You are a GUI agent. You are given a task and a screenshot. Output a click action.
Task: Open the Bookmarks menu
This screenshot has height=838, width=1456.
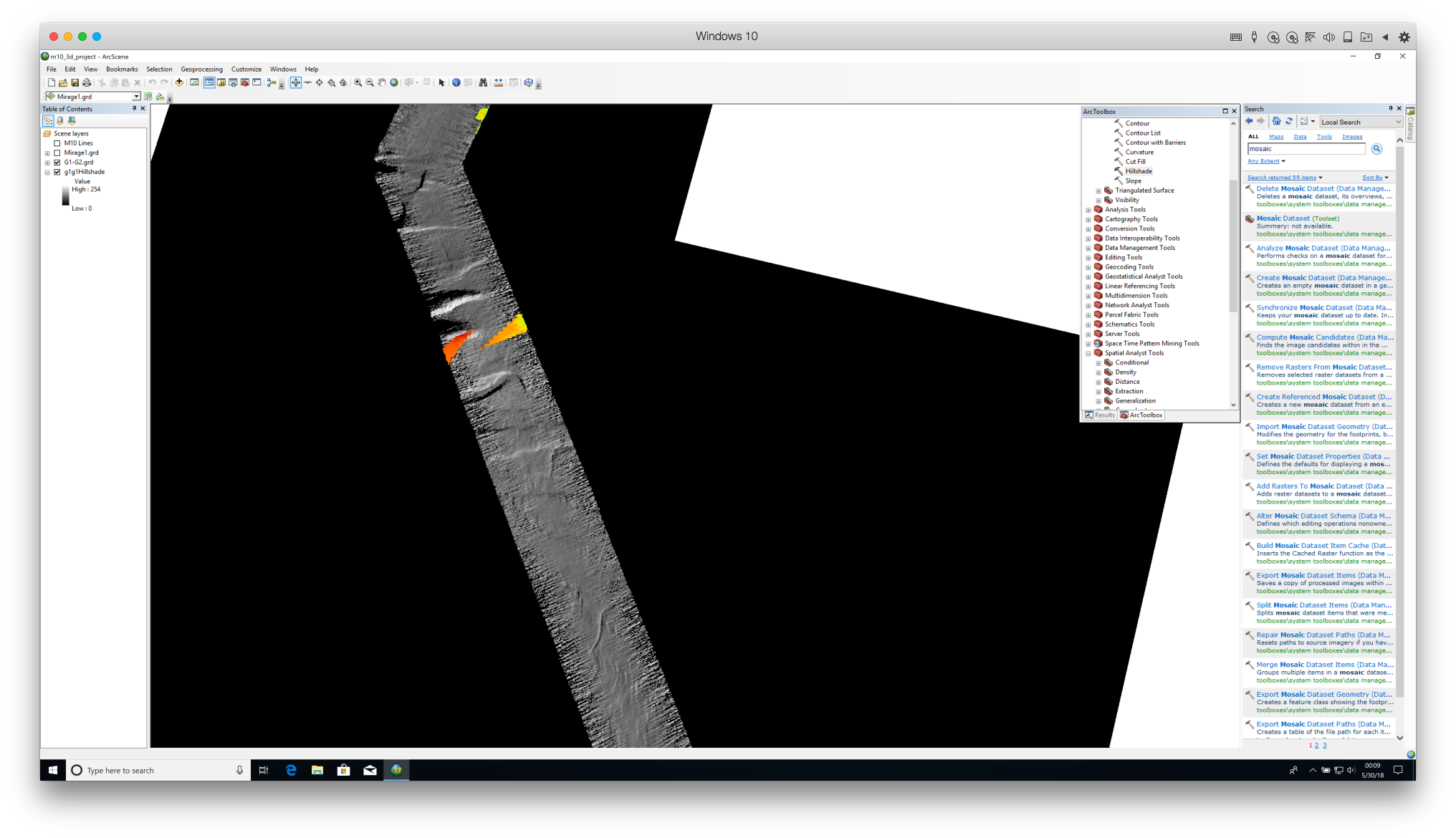pyautogui.click(x=122, y=69)
